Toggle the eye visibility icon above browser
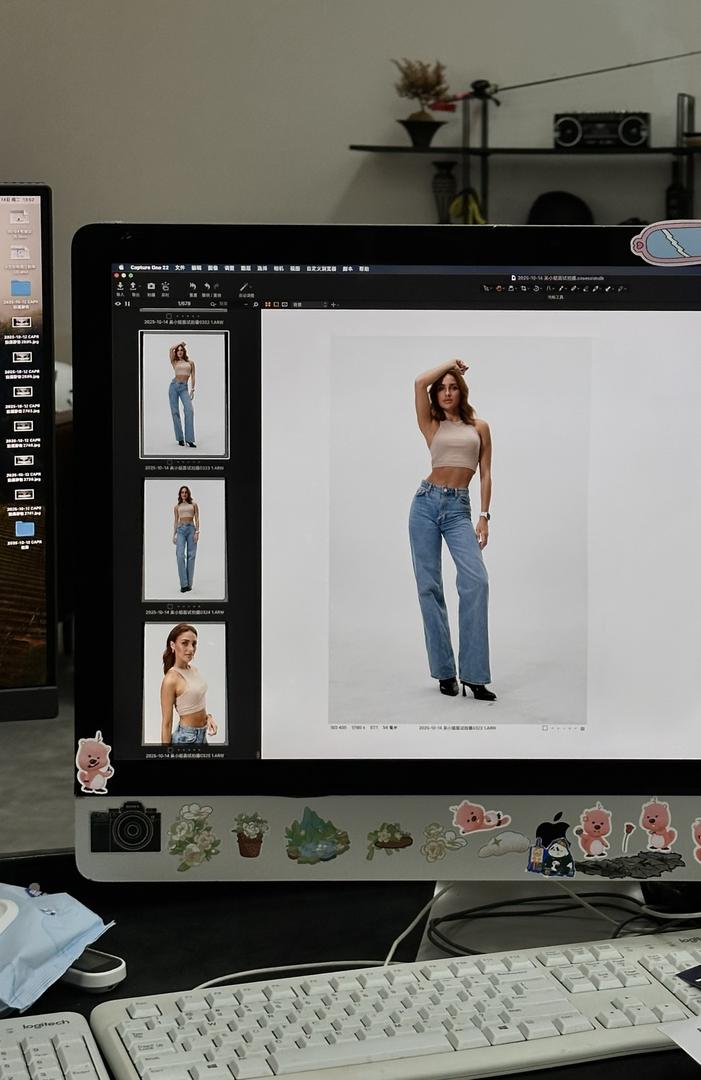 [118, 304]
